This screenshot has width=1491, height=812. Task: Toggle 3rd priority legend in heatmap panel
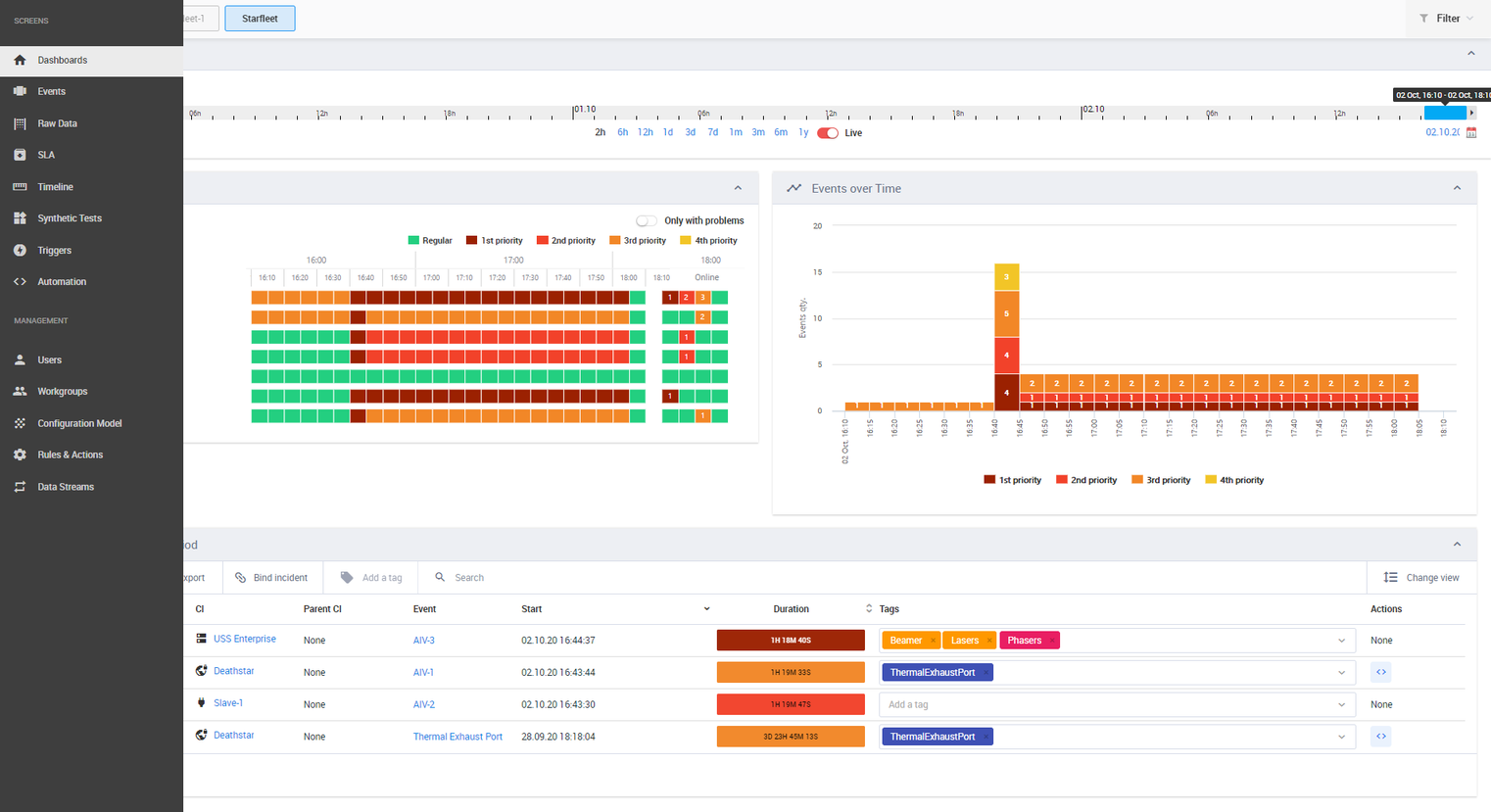pyautogui.click(x=638, y=240)
